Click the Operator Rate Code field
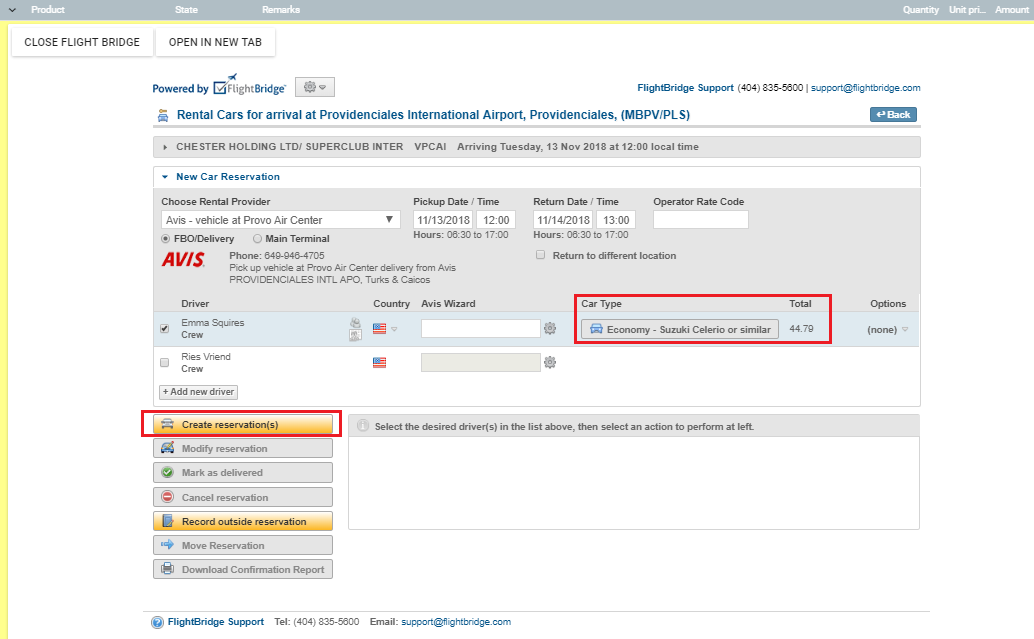 coord(701,220)
